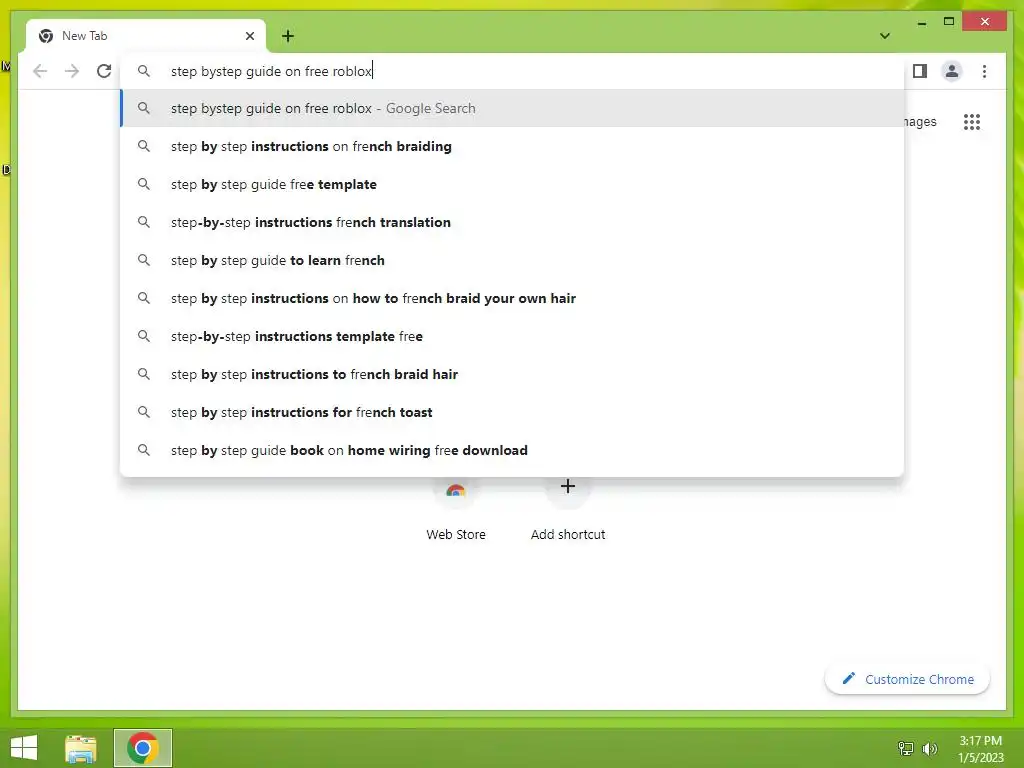Choose suggestion 'instructions on french braiding'

point(513,146)
